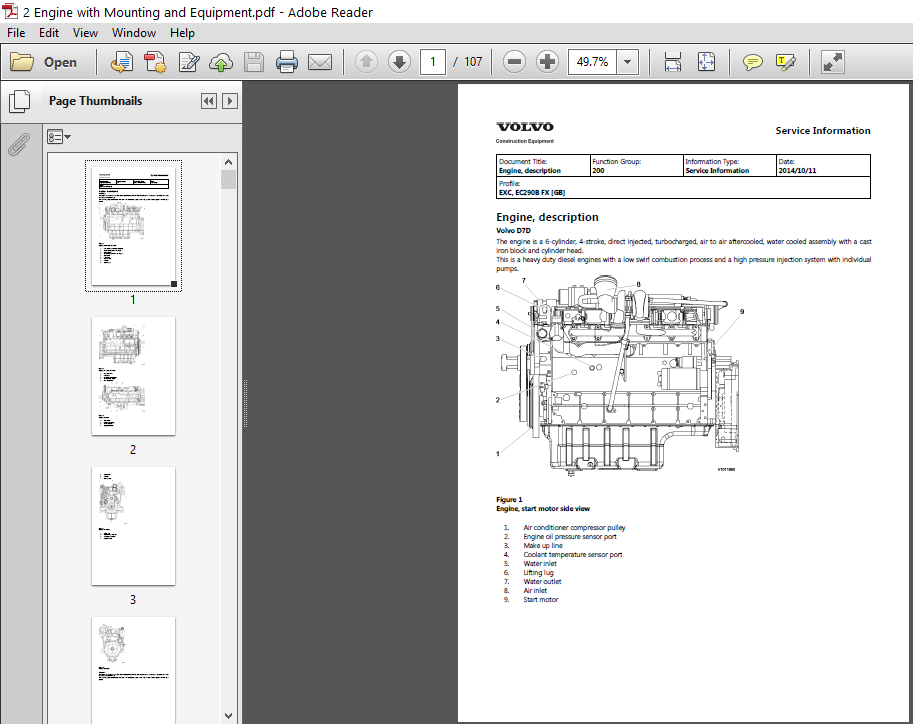Click 'Air inlet' list item
Screen dimensions: 913x724
click(x=535, y=591)
